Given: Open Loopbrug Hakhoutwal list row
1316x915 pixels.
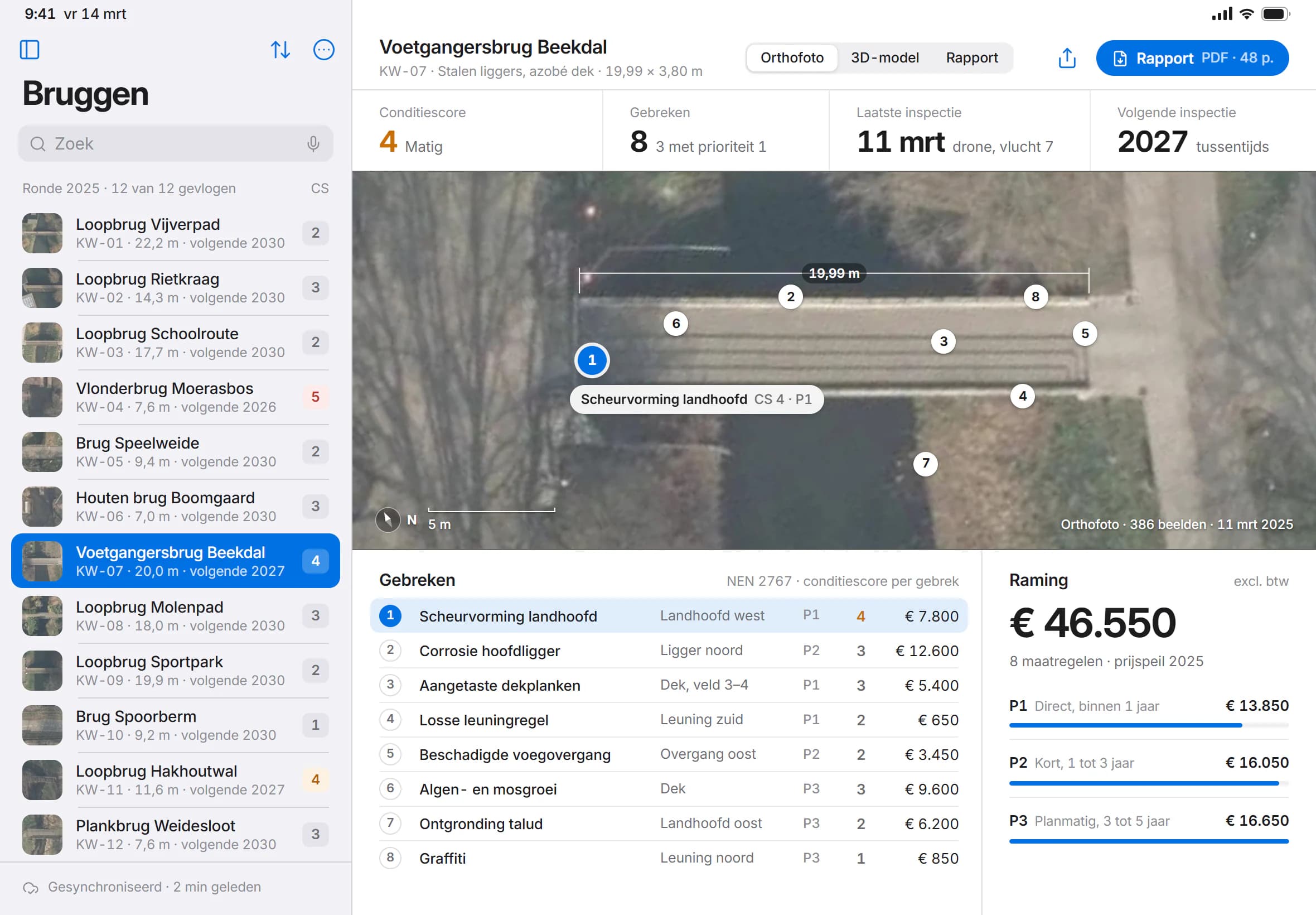Looking at the screenshot, I should [175, 779].
